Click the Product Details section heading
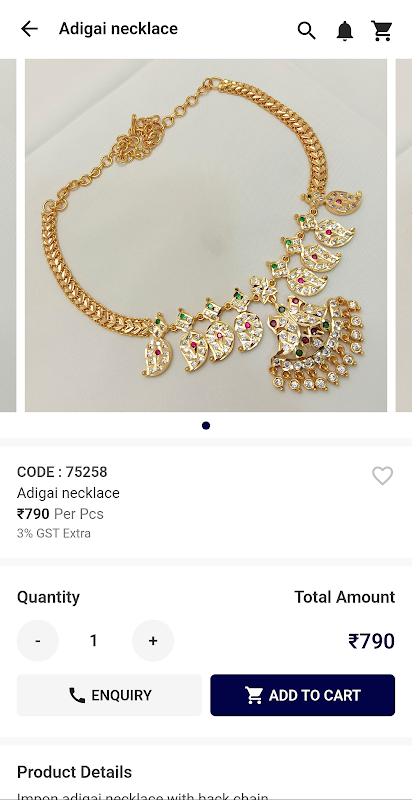 click(x=74, y=772)
